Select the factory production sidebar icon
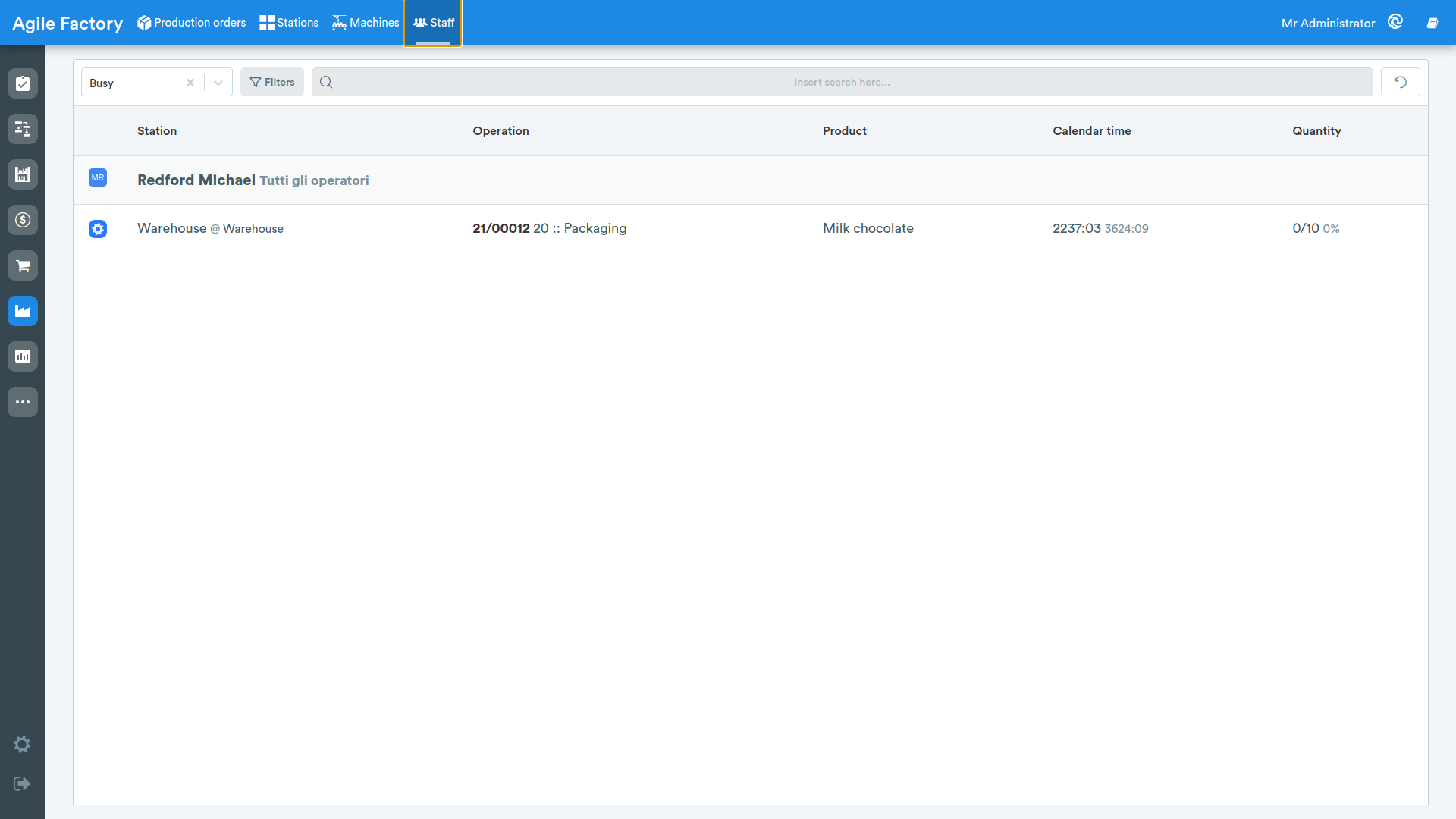 point(23,311)
